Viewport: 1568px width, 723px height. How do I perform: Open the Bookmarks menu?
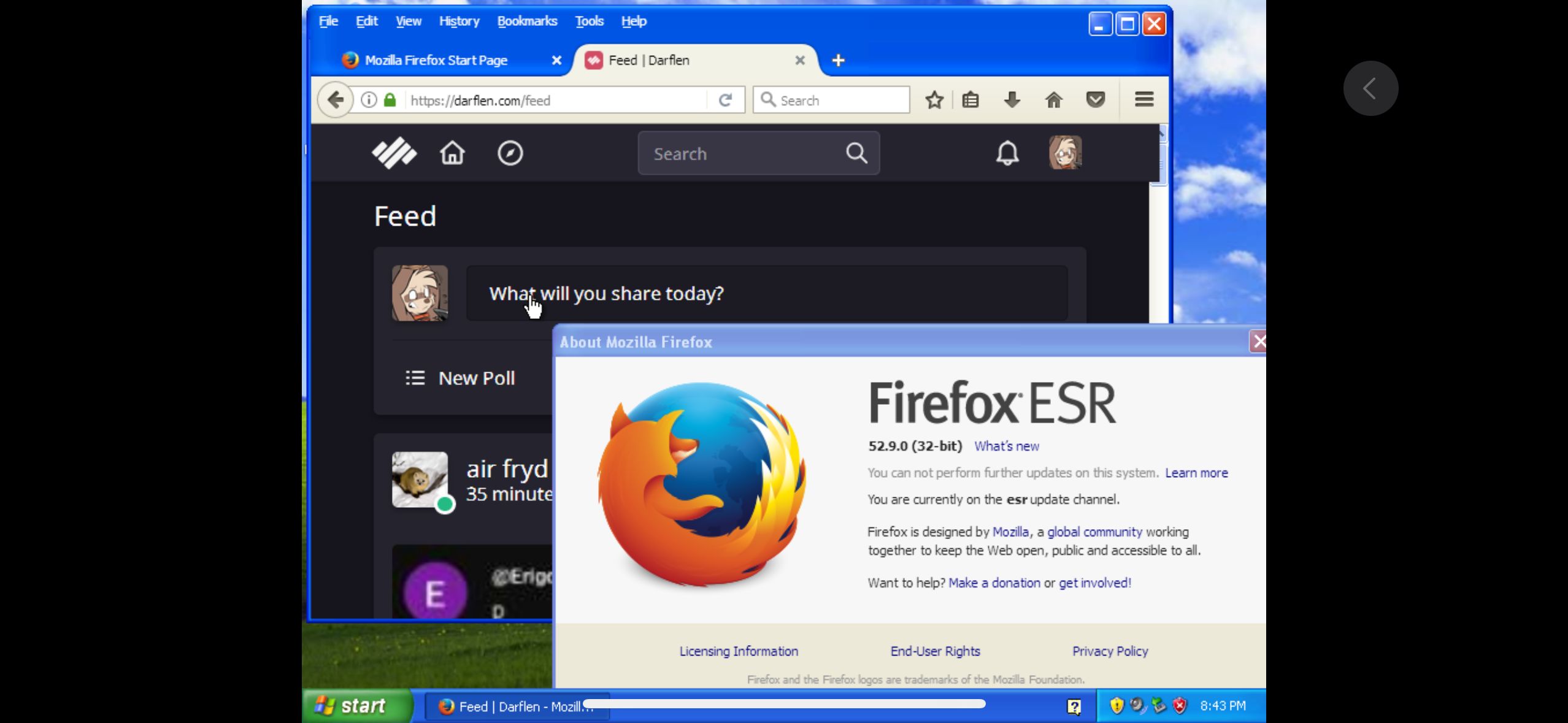coord(527,21)
